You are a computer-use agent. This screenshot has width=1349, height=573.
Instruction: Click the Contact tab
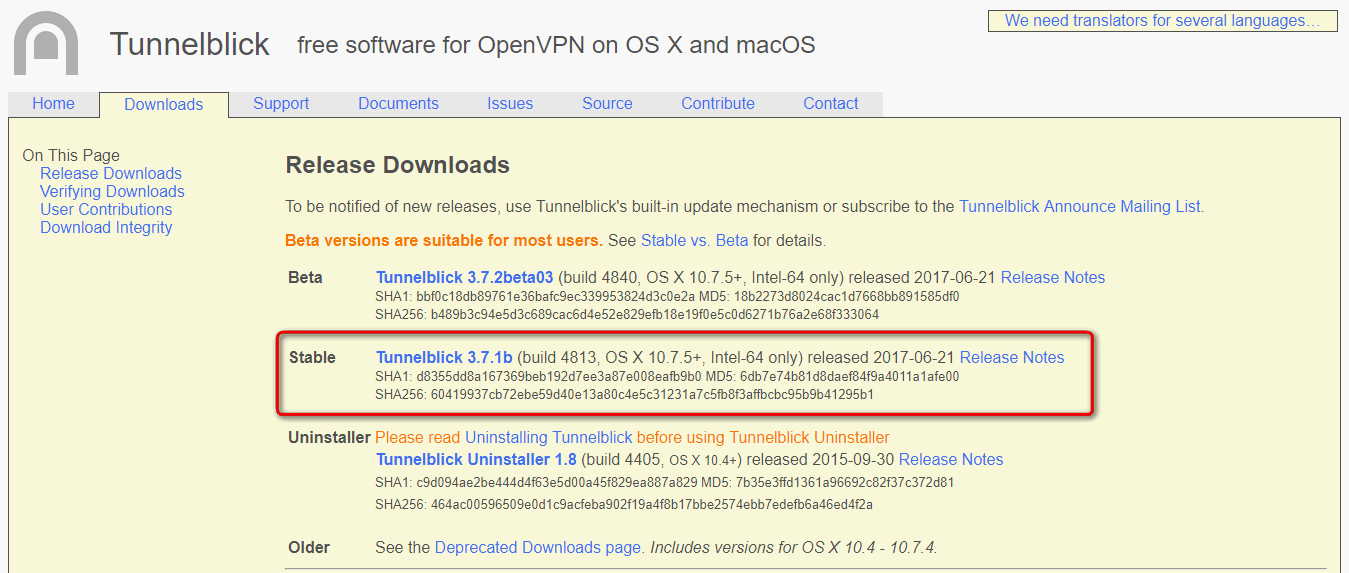pyautogui.click(x=831, y=104)
